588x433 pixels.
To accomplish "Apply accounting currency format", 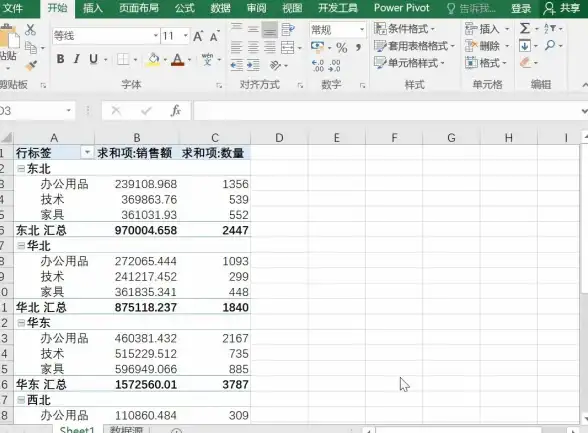I will coord(318,47).
